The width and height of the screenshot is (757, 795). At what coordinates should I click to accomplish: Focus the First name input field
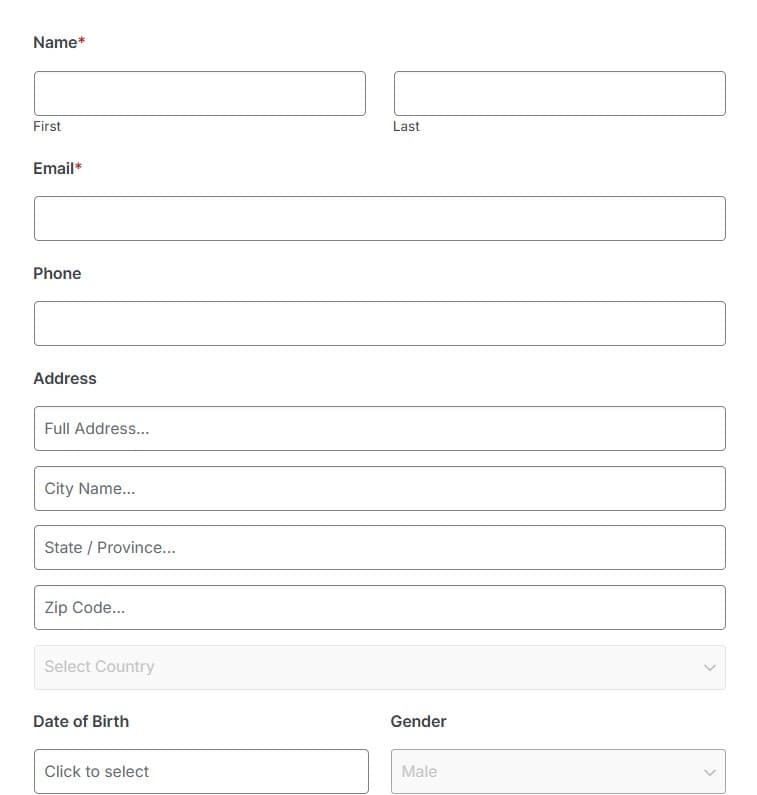pos(200,93)
